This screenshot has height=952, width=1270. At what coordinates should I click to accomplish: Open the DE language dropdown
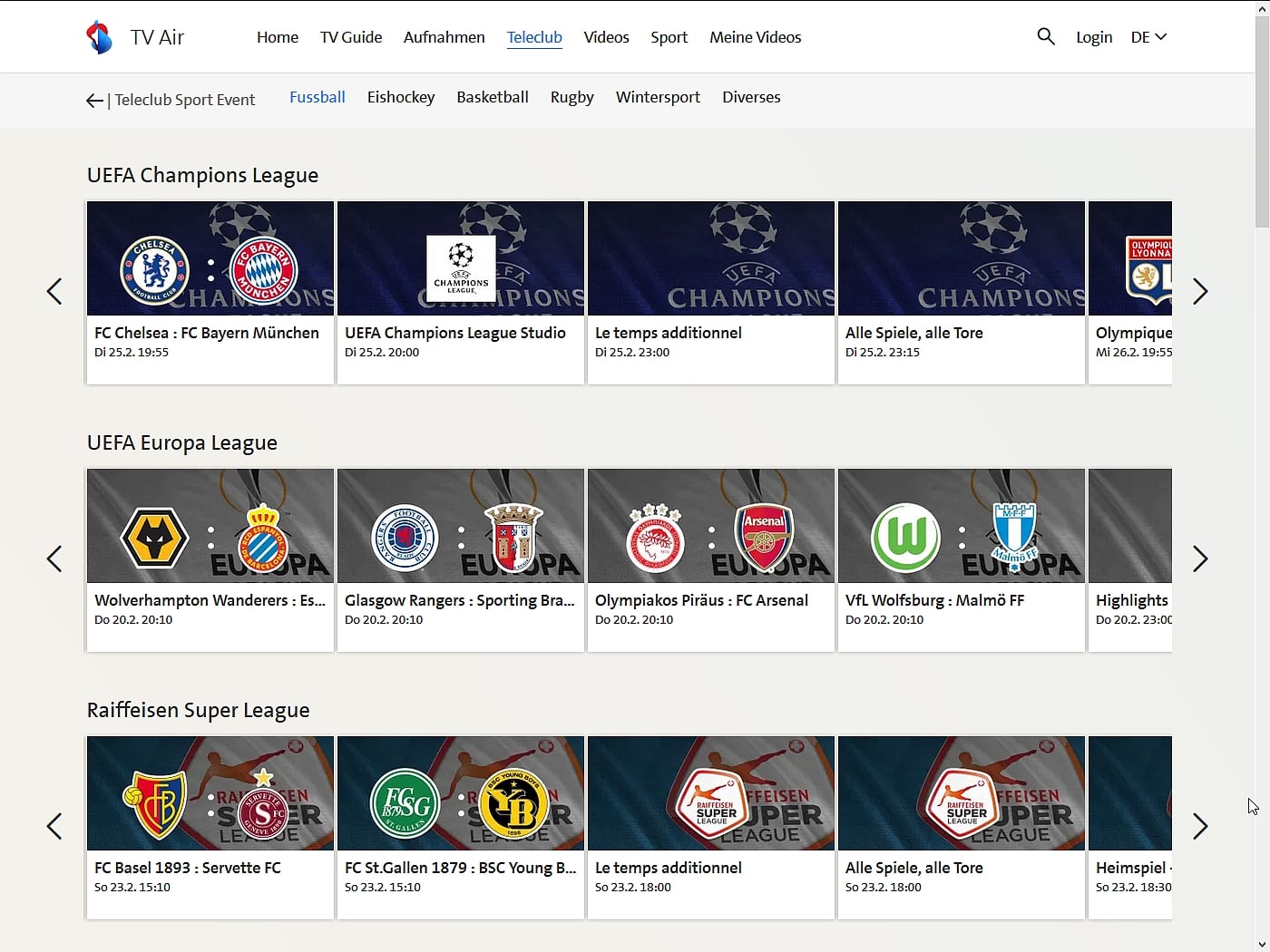(x=1148, y=37)
